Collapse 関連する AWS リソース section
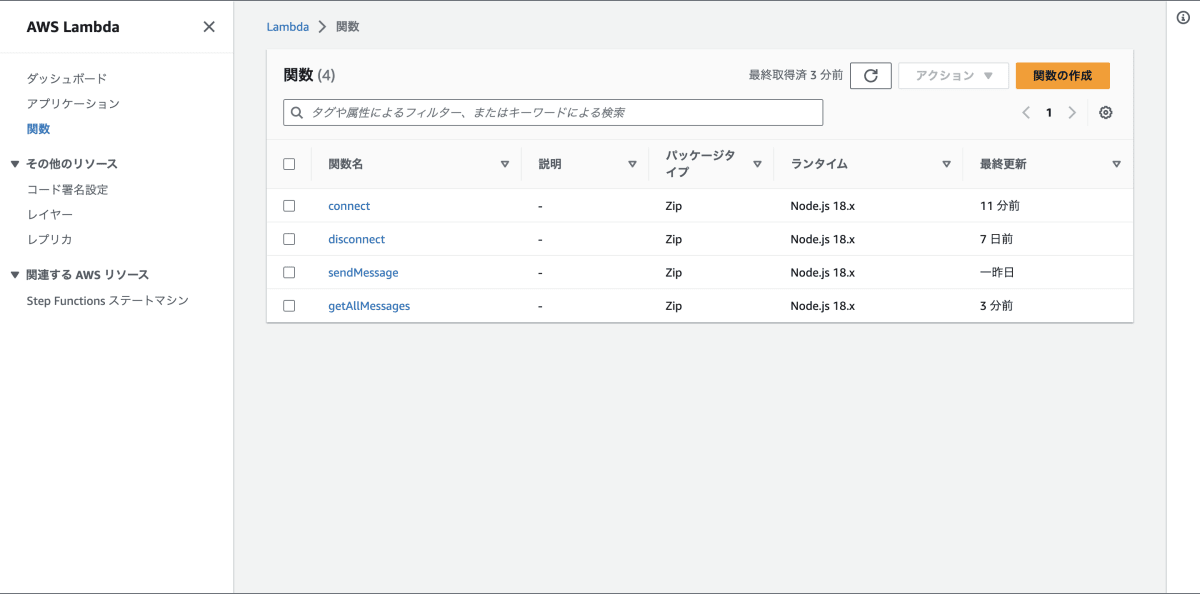Image resolution: width=1200 pixels, height=594 pixels. [x=15, y=275]
